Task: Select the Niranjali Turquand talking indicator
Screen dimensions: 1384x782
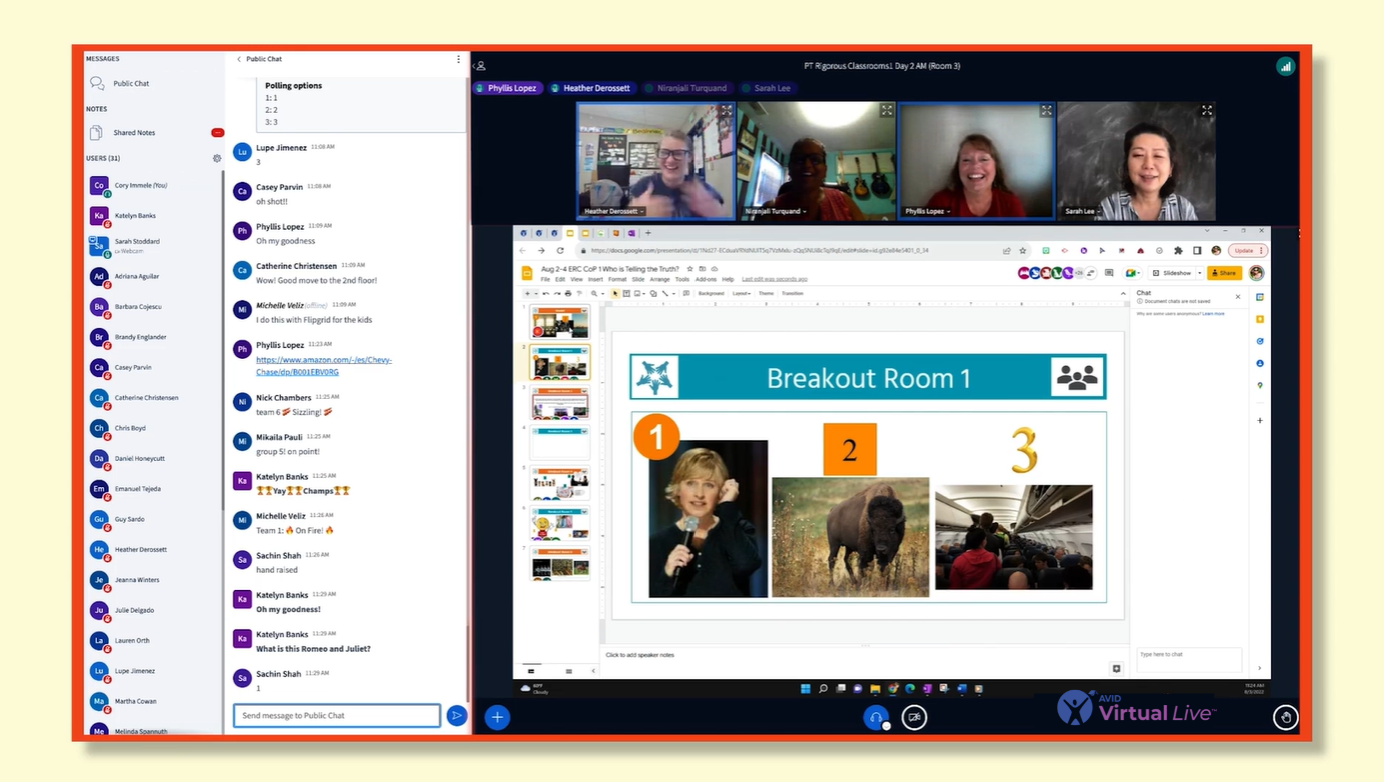Action: pyautogui.click(x=687, y=88)
